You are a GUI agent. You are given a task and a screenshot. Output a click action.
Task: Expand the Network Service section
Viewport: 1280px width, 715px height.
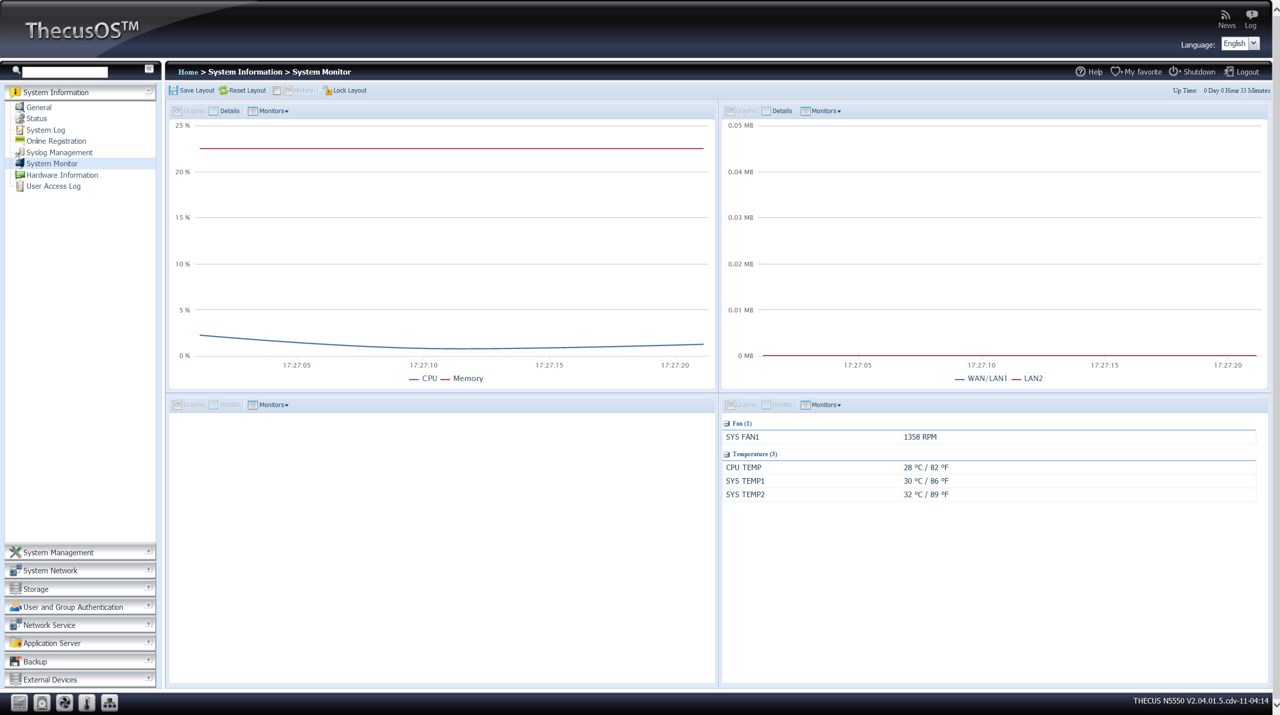(x=80, y=625)
